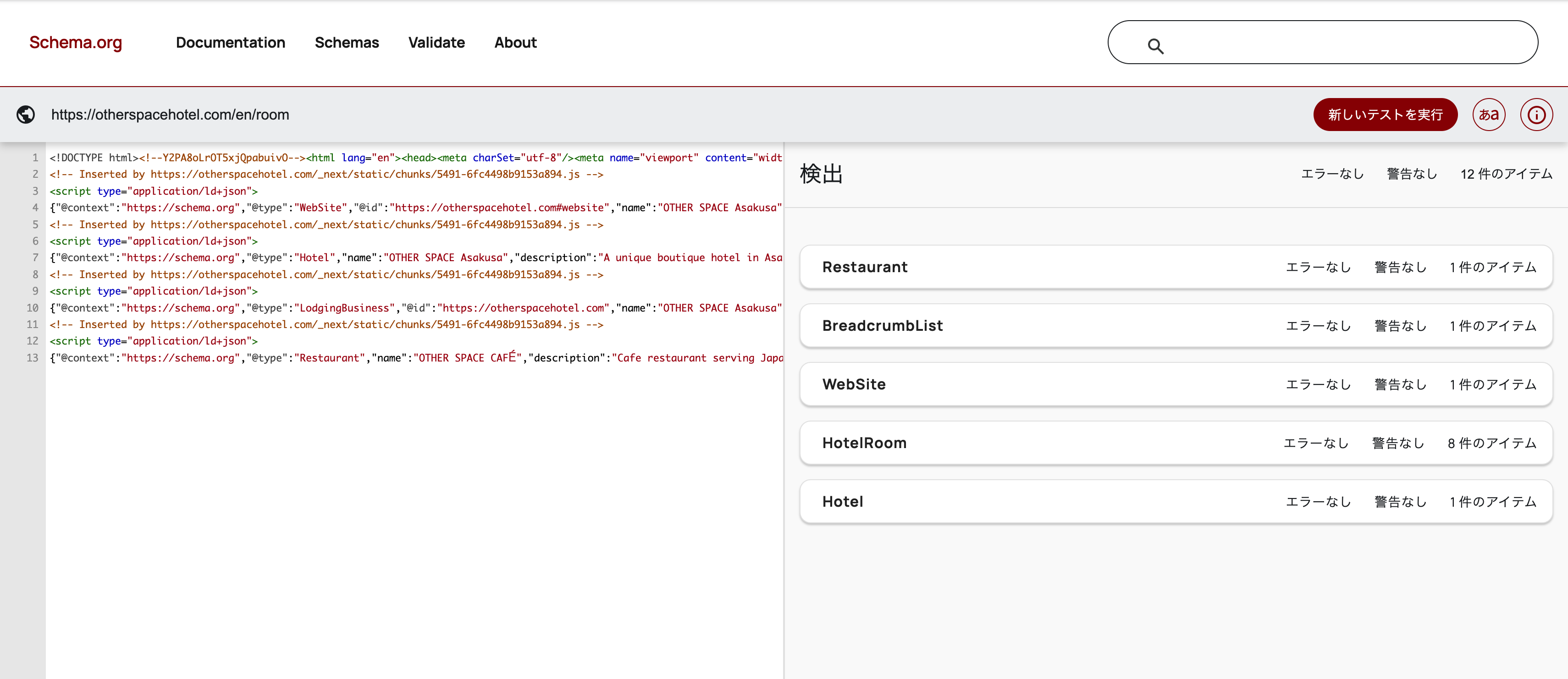
Task: Click the script tag on line 9
Action: (154, 291)
